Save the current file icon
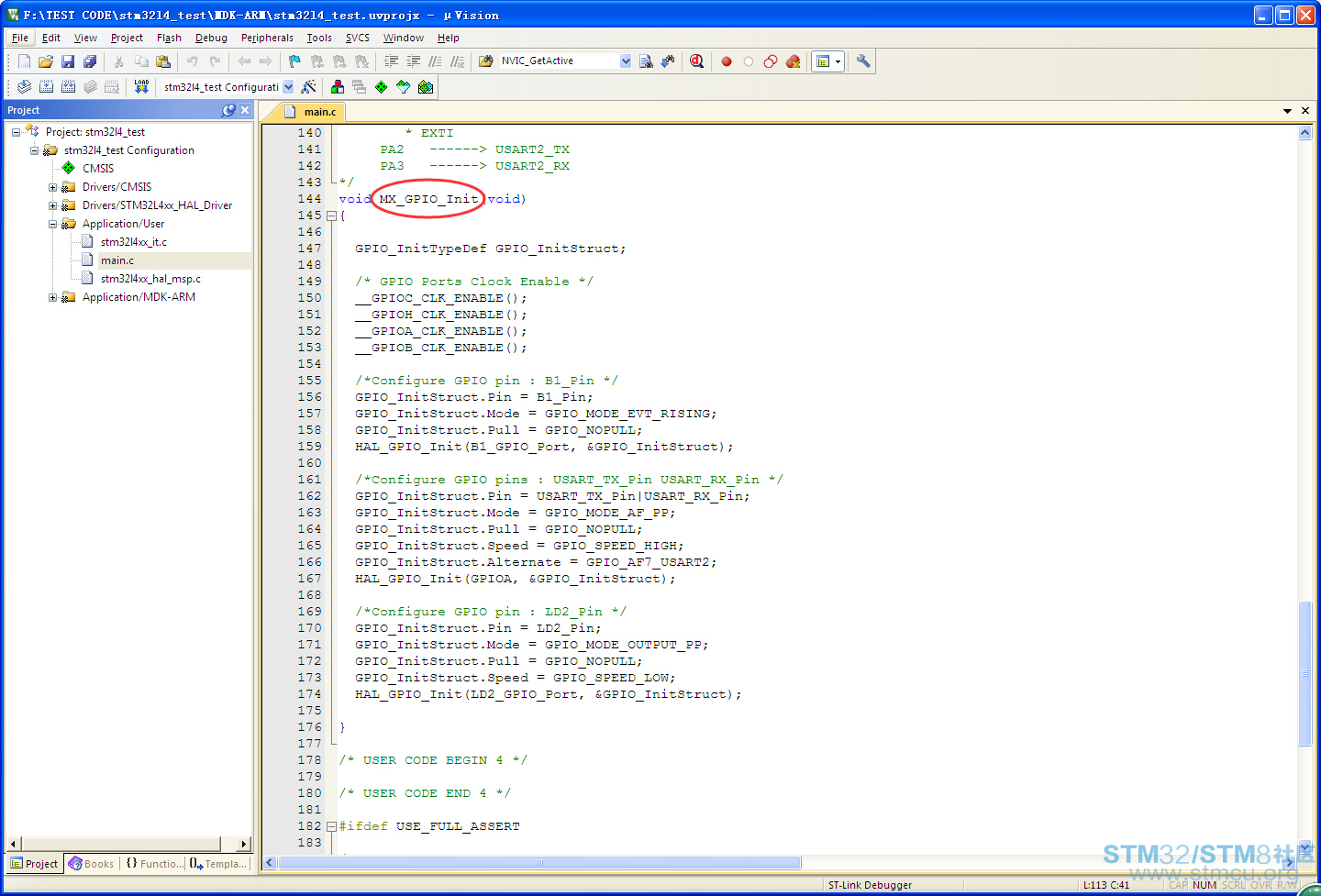 pos(68,61)
